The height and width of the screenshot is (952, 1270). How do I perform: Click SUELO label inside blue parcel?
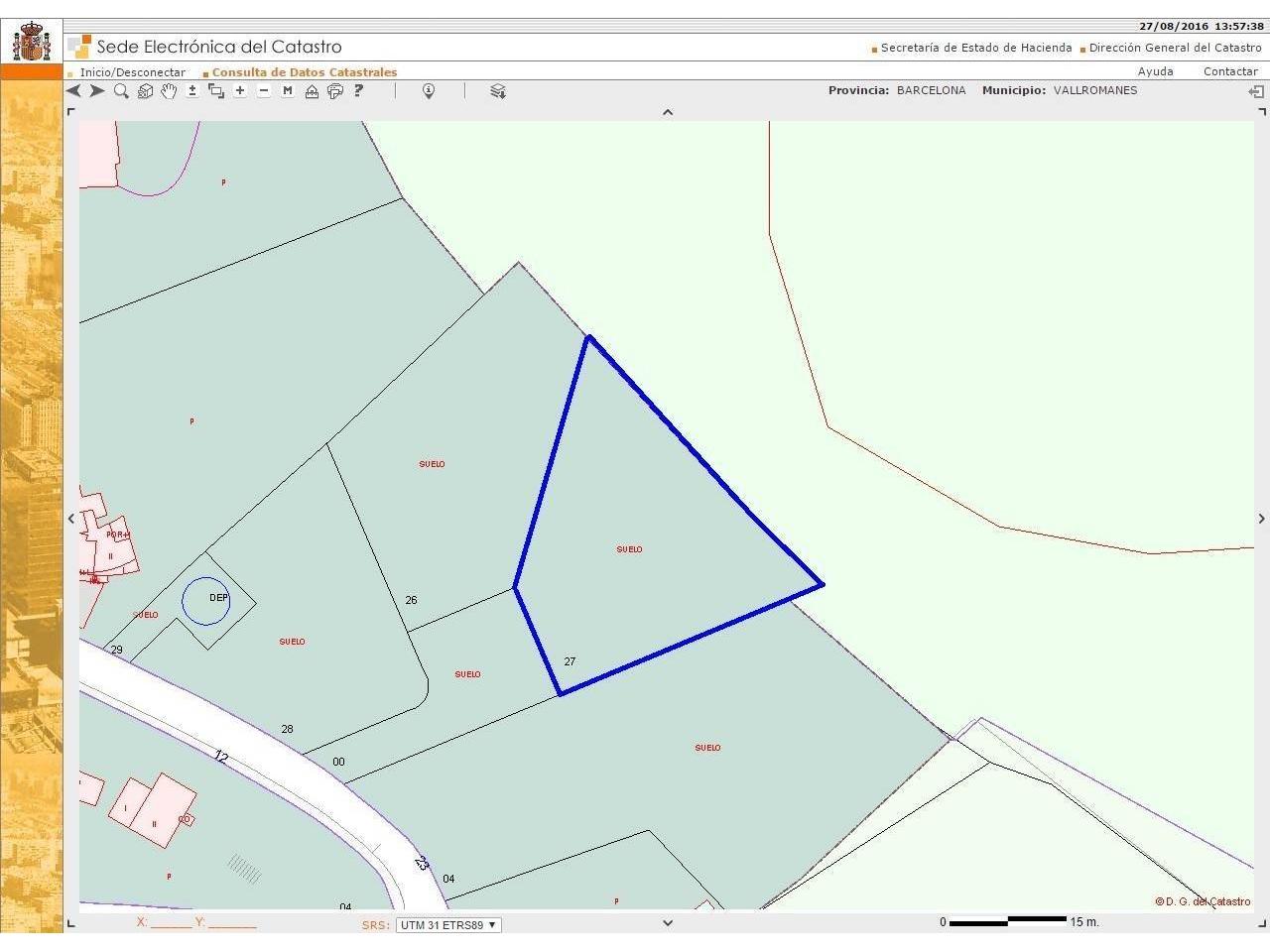pos(629,549)
